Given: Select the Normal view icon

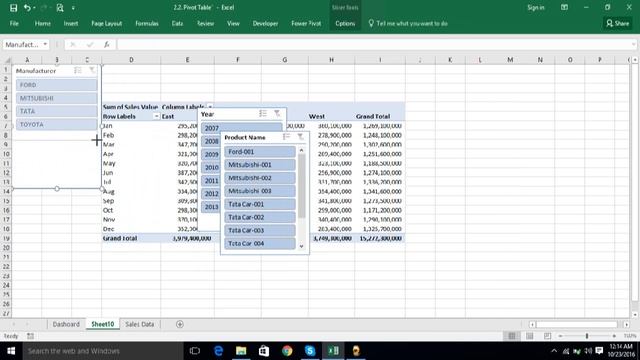Looking at the screenshot, I should [512, 336].
